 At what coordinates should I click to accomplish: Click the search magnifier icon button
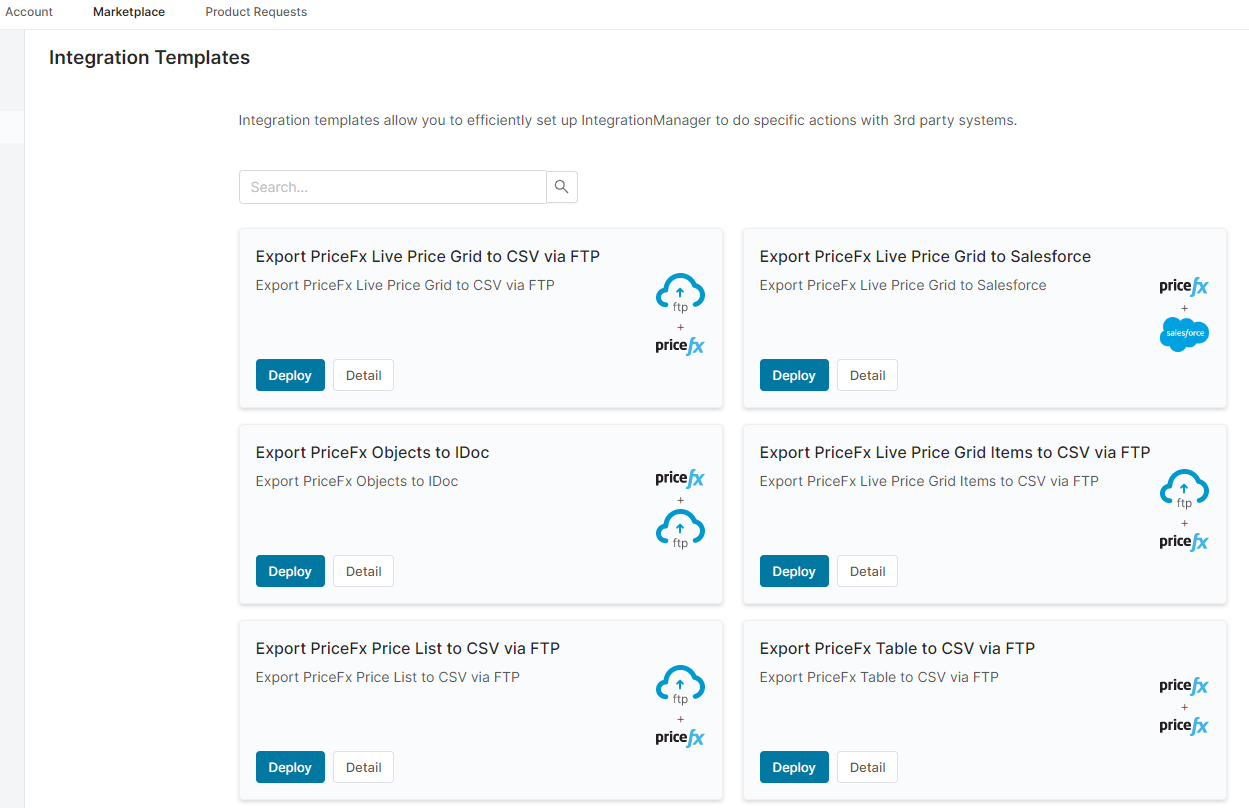tap(562, 187)
